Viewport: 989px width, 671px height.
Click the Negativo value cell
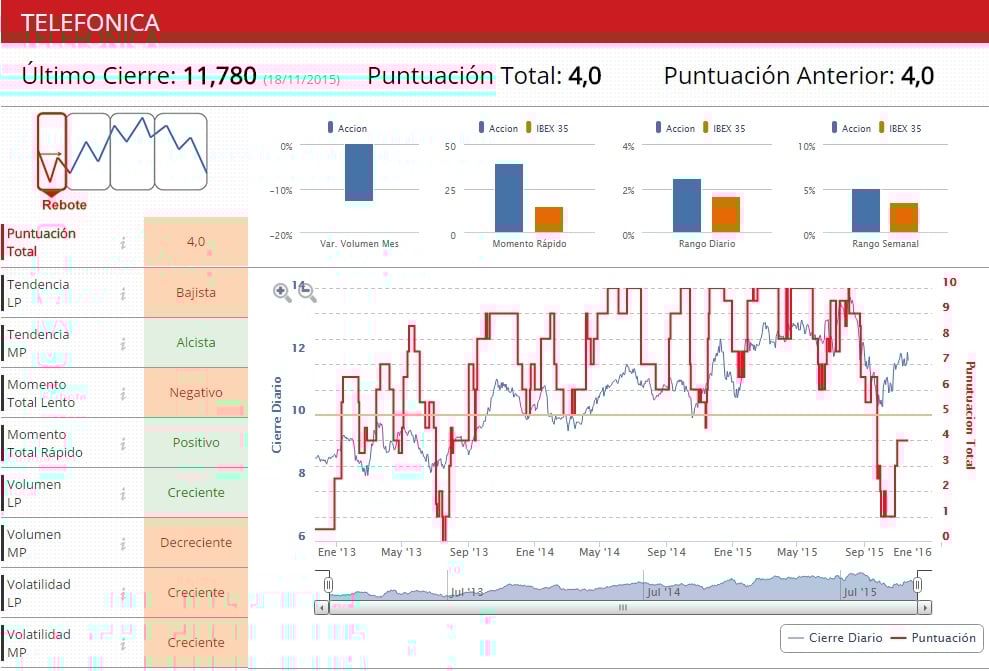[196, 392]
